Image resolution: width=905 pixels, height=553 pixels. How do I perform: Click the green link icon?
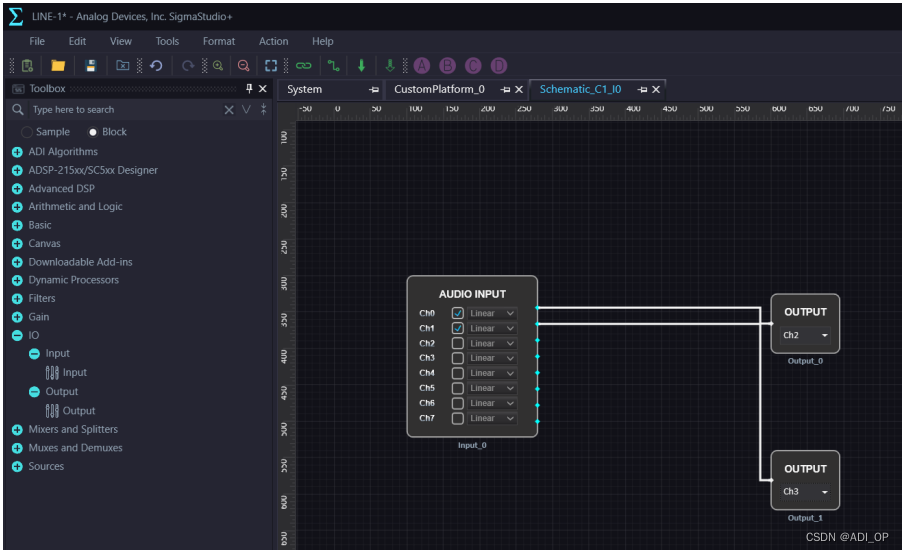[x=304, y=66]
